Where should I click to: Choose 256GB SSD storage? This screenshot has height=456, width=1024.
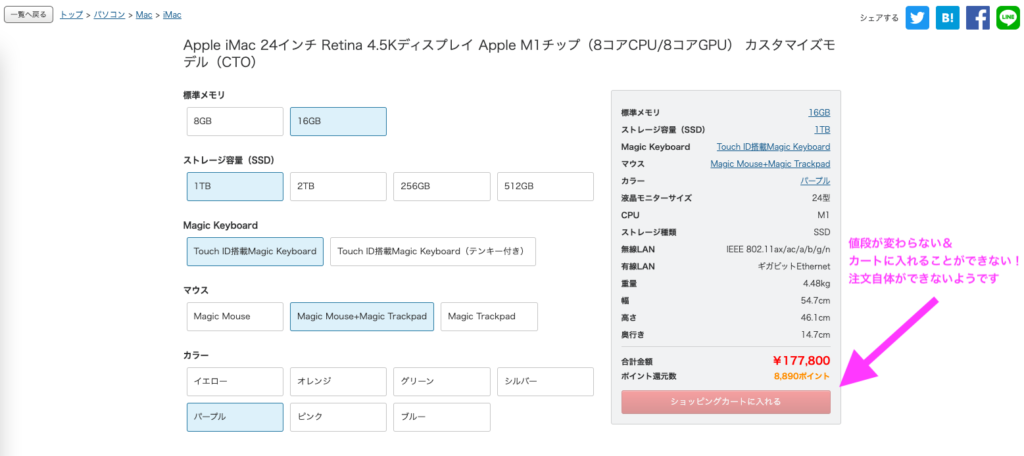[441, 186]
